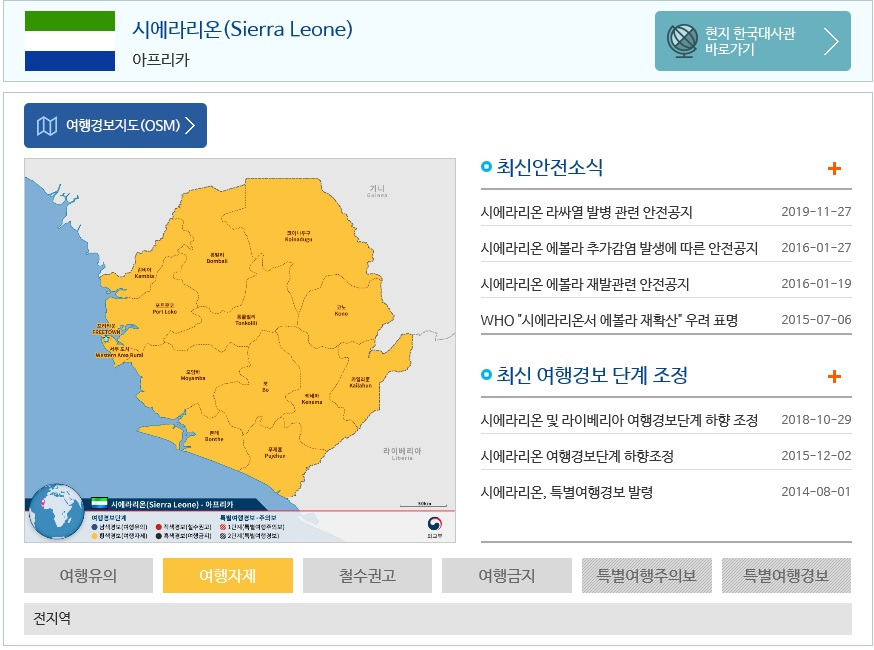Screen dimensions: 874x650
Task: Click the globe icon on the embassy shortcut button
Action: pyautogui.click(x=682, y=41)
